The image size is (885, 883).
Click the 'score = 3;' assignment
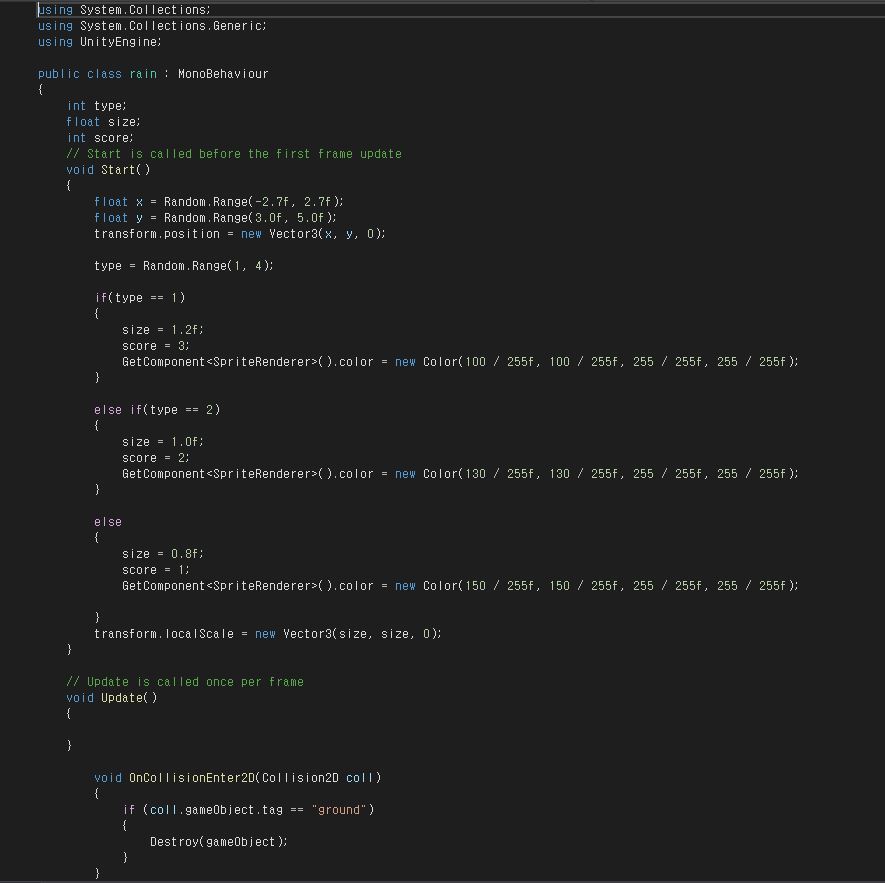click(x=156, y=346)
